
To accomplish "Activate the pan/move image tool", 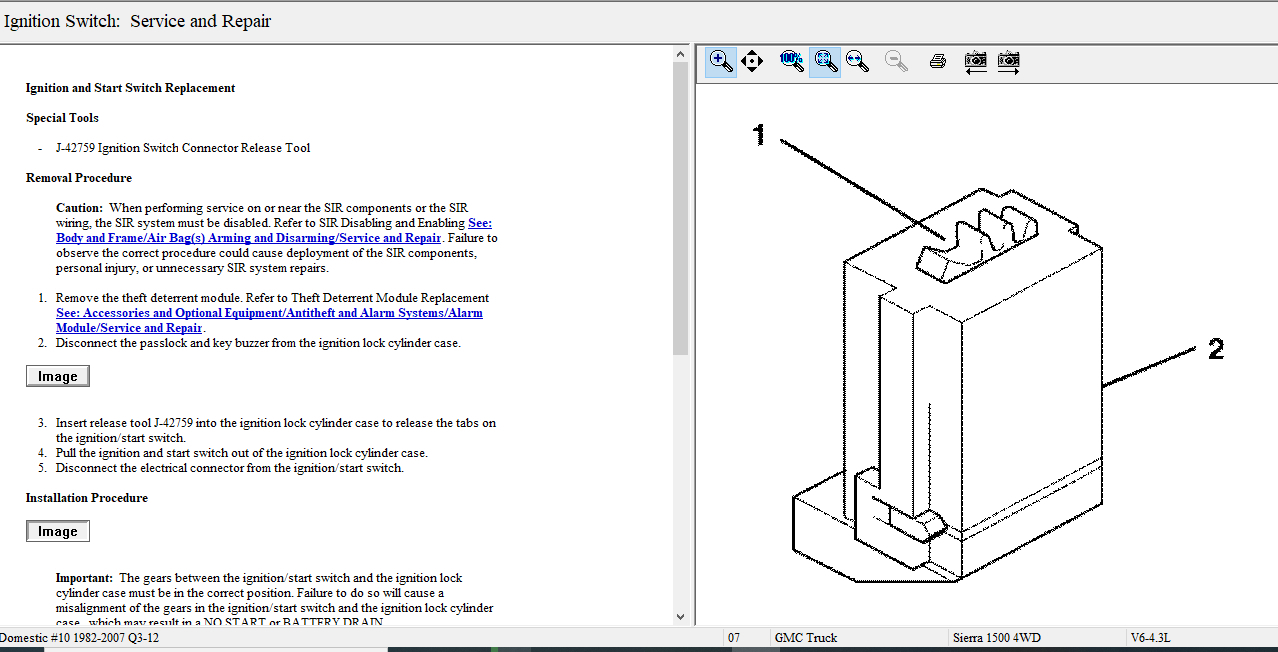I will pos(753,61).
